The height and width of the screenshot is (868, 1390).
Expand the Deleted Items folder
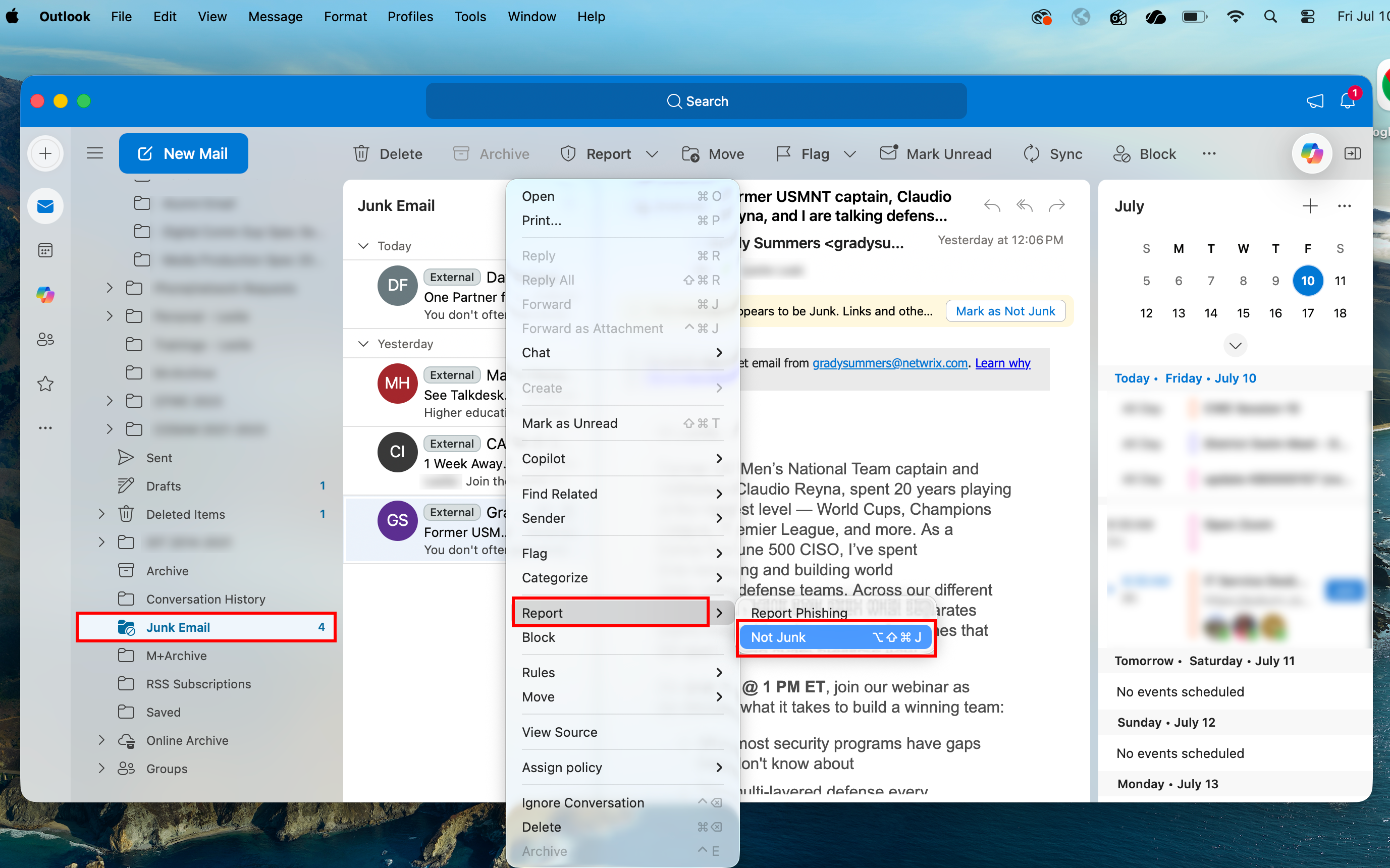[x=101, y=514]
